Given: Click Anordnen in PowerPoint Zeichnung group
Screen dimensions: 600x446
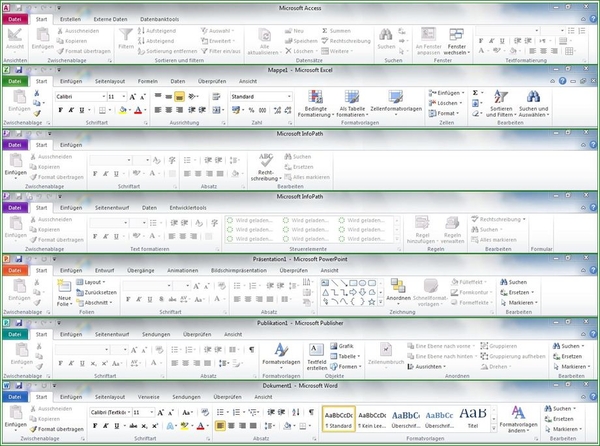Looking at the screenshot, I should pos(398,291).
